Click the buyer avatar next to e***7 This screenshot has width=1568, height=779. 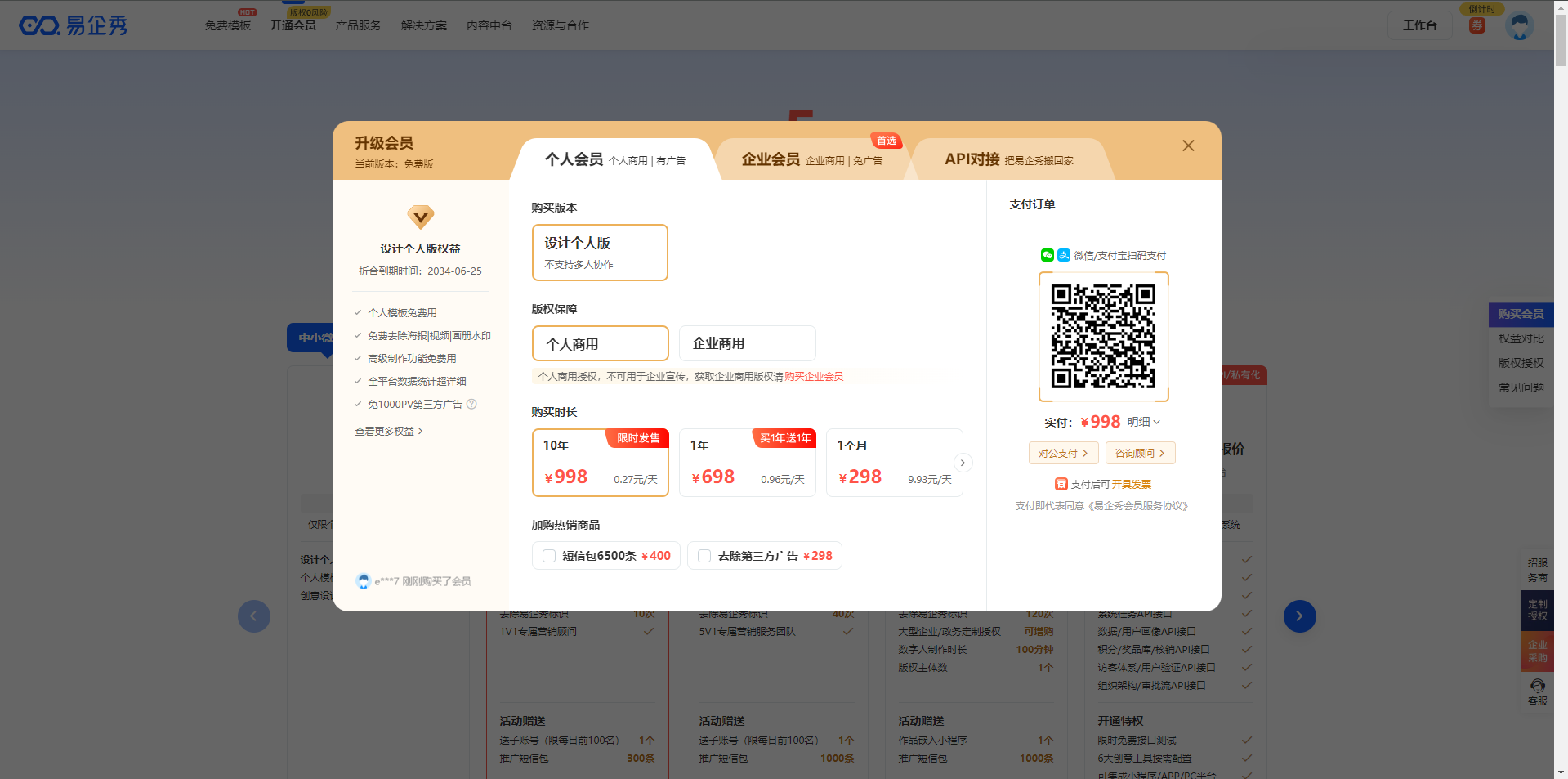coord(364,581)
